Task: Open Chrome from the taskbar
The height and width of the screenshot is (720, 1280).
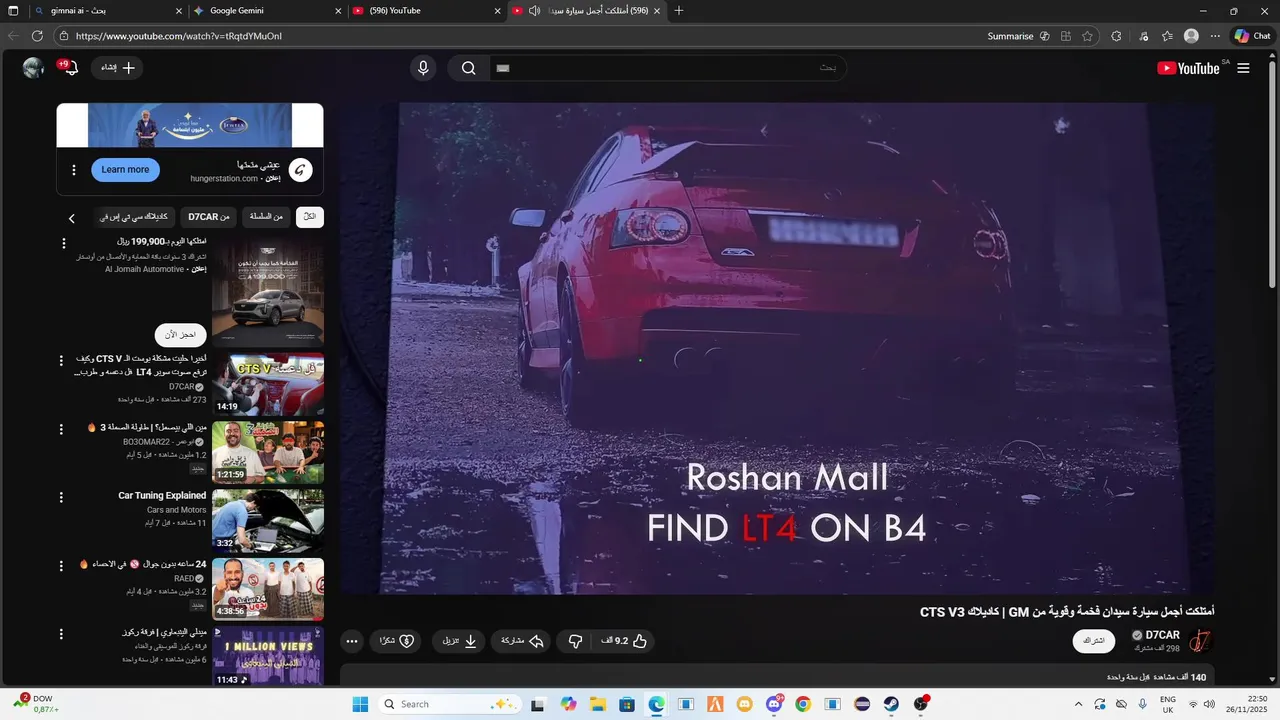Action: (x=803, y=704)
